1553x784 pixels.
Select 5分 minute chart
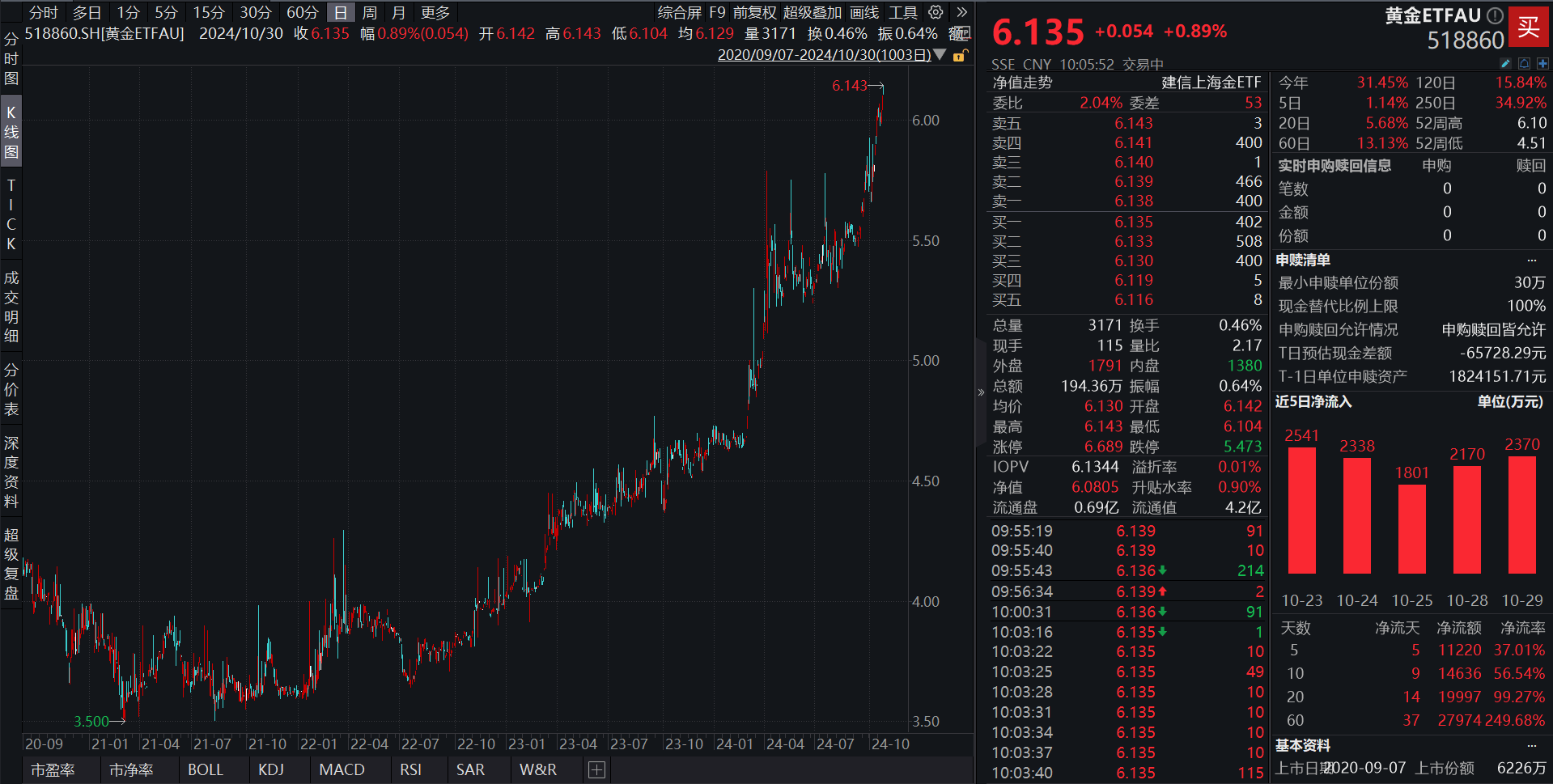point(166,12)
